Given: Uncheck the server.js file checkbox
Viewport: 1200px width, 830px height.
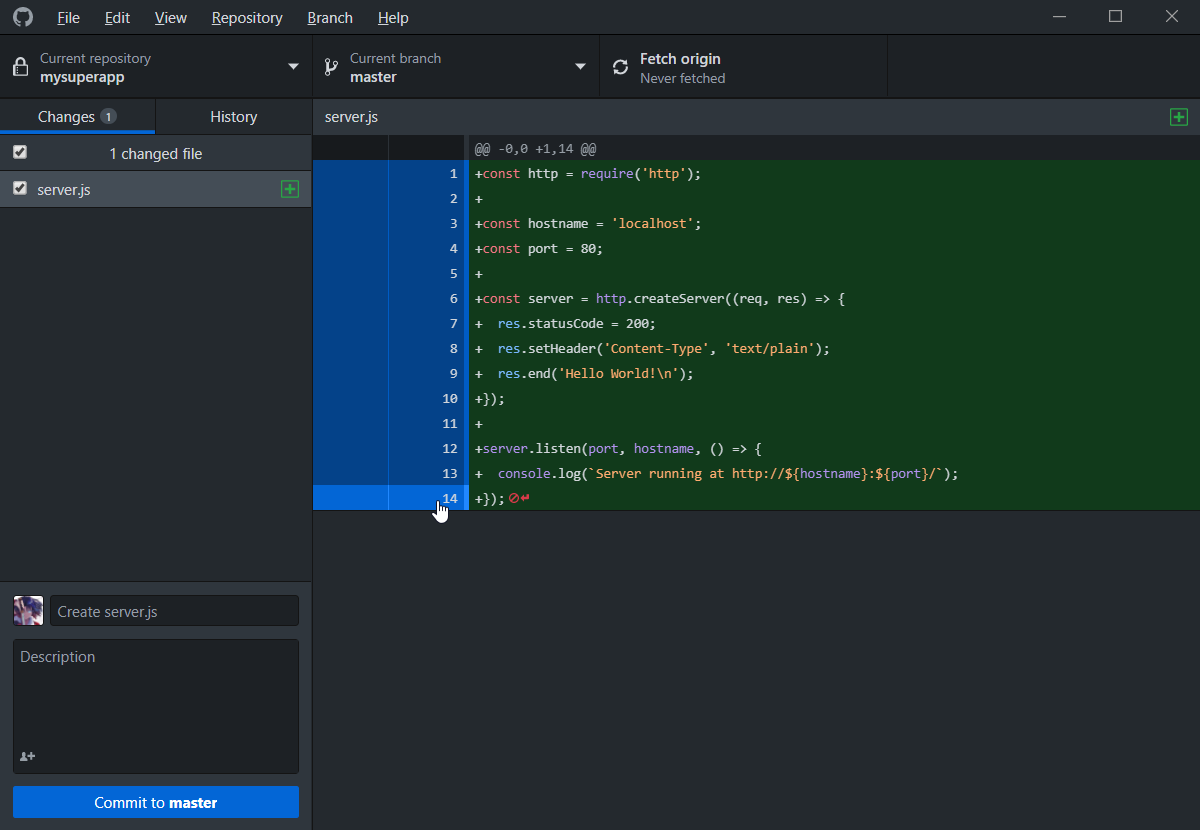Looking at the screenshot, I should point(20,188).
